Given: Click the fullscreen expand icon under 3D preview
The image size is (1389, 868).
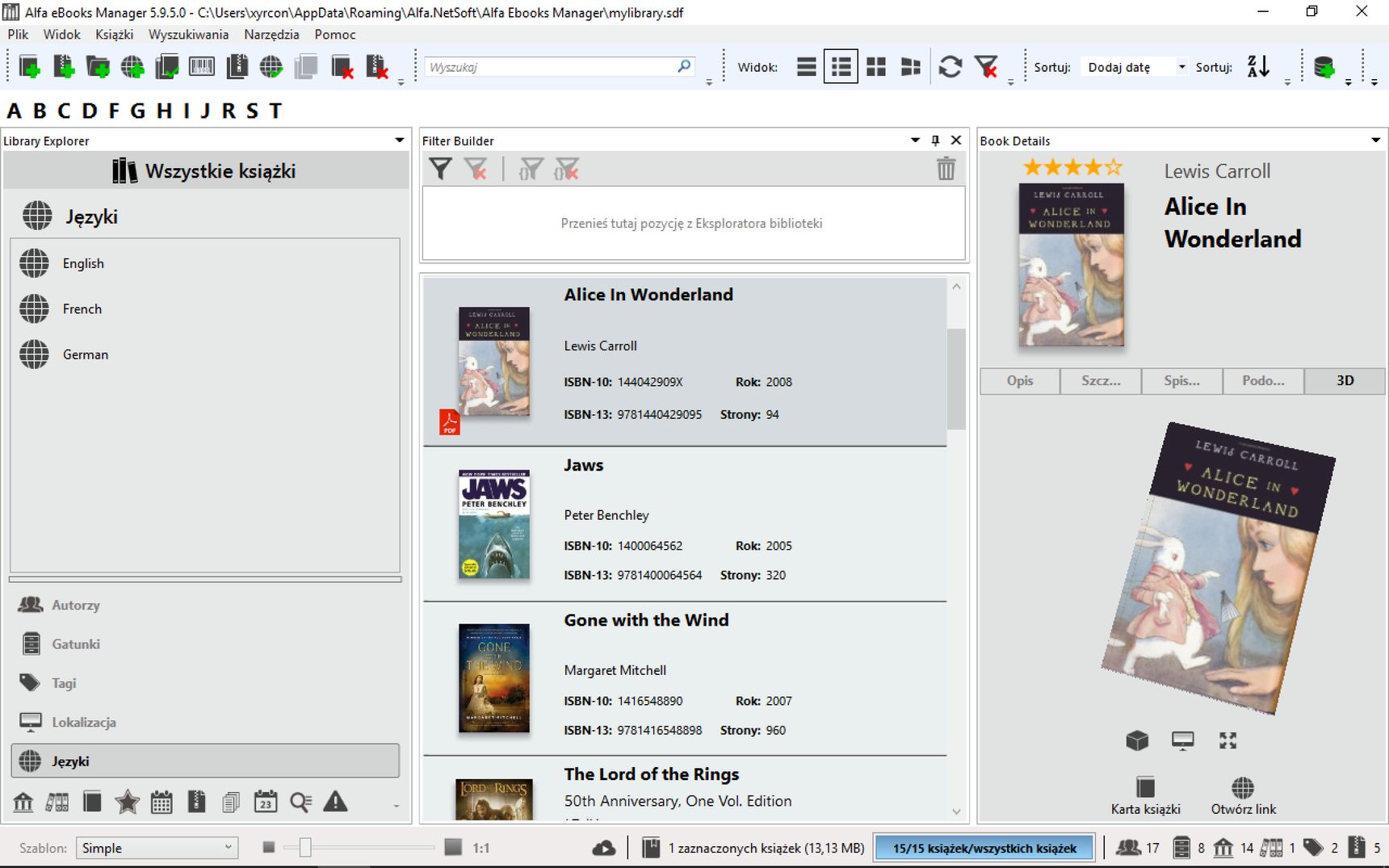Looking at the screenshot, I should coord(1228,740).
